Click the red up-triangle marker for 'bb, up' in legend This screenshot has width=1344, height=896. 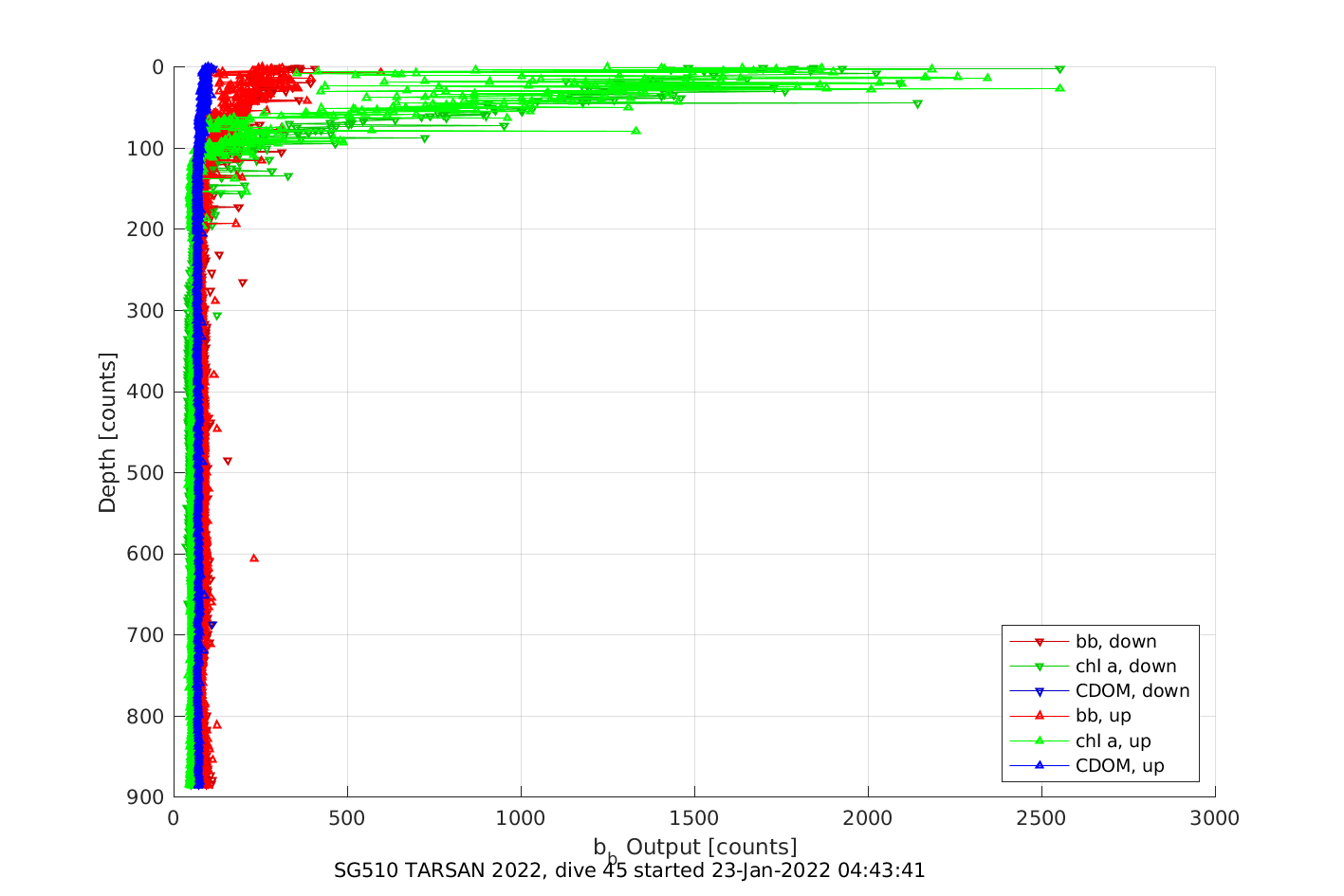coord(1039,716)
